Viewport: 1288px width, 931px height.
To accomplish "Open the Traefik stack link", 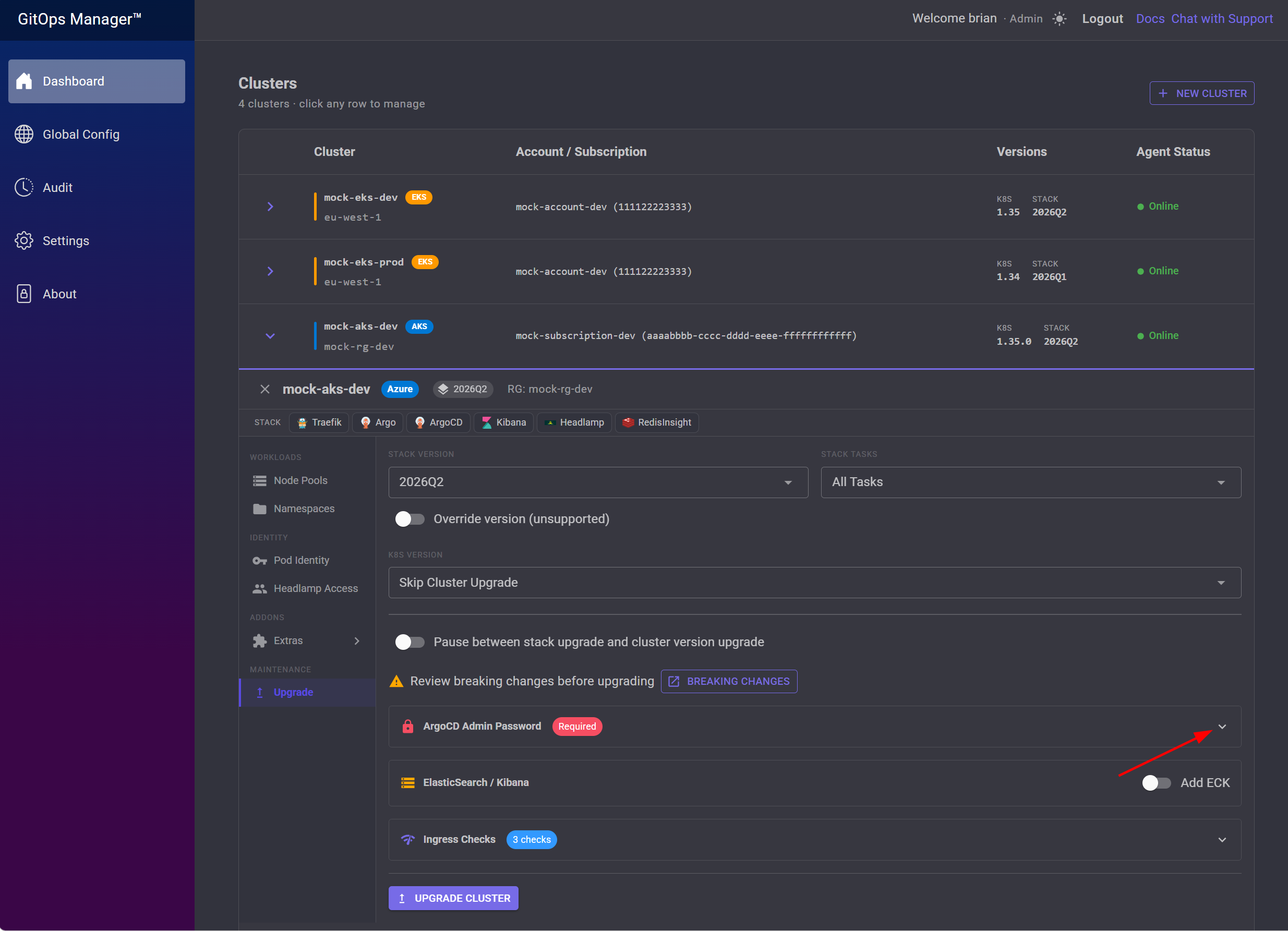I will pyautogui.click(x=319, y=422).
